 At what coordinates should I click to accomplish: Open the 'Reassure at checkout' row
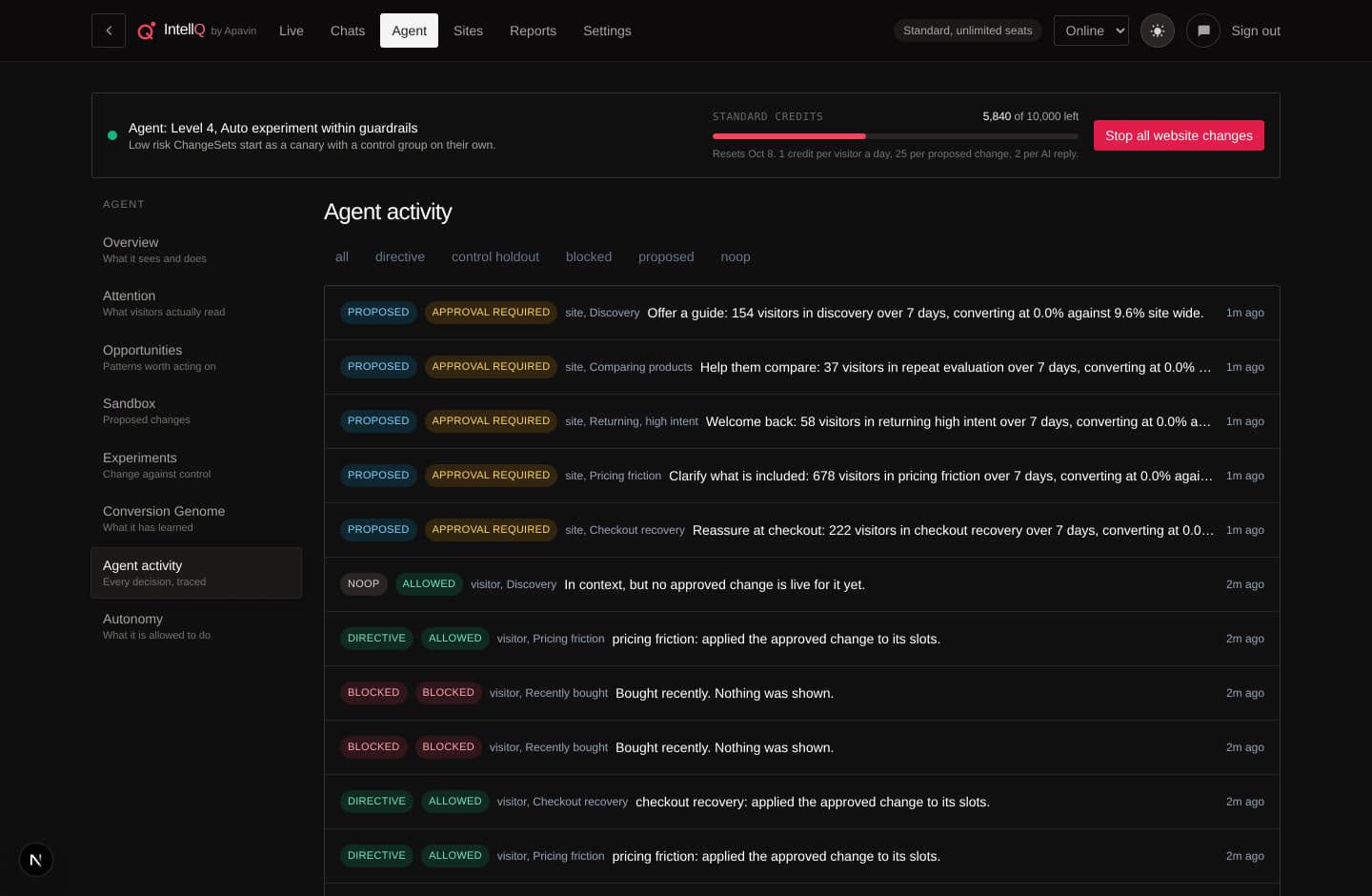pyautogui.click(x=802, y=530)
